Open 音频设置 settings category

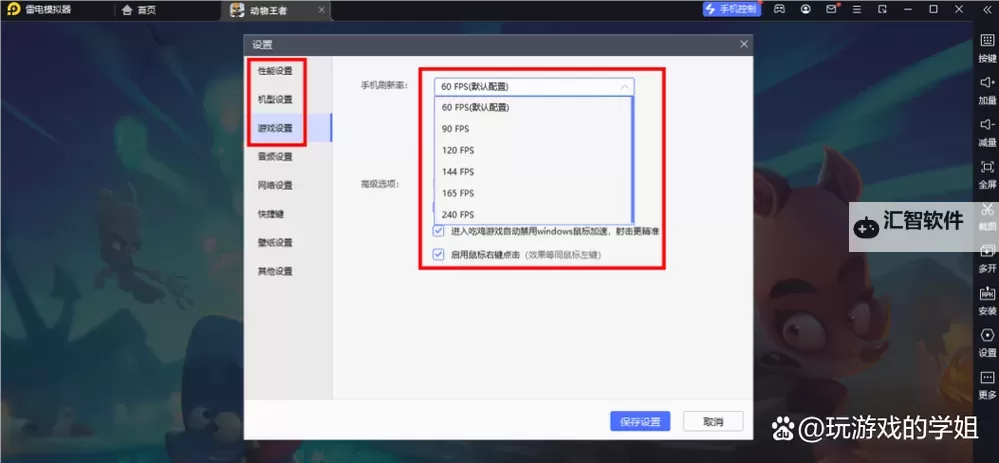click(275, 157)
